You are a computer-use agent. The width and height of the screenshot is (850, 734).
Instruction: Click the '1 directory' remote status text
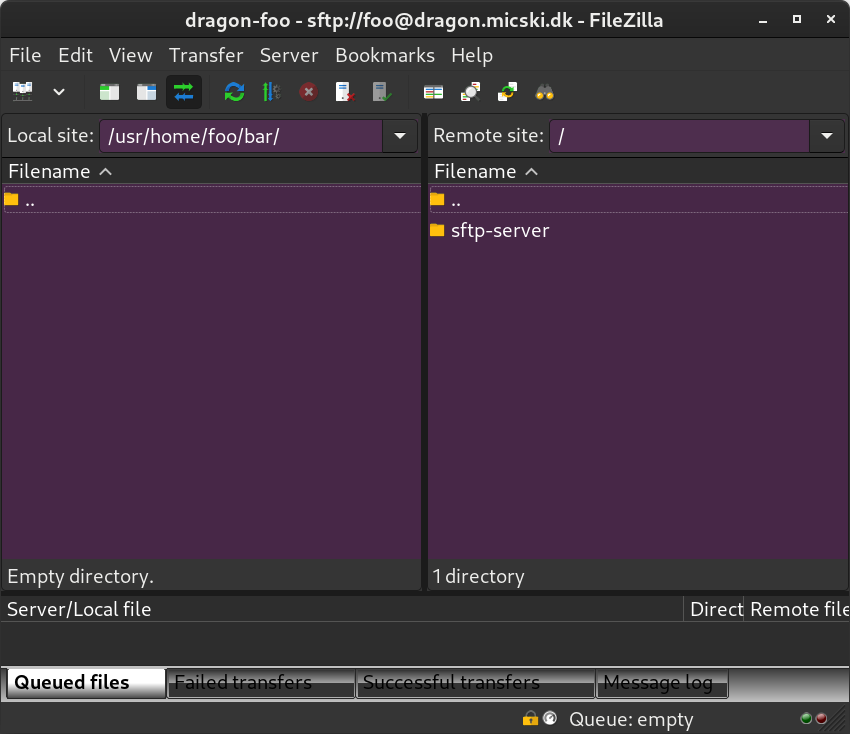(479, 576)
